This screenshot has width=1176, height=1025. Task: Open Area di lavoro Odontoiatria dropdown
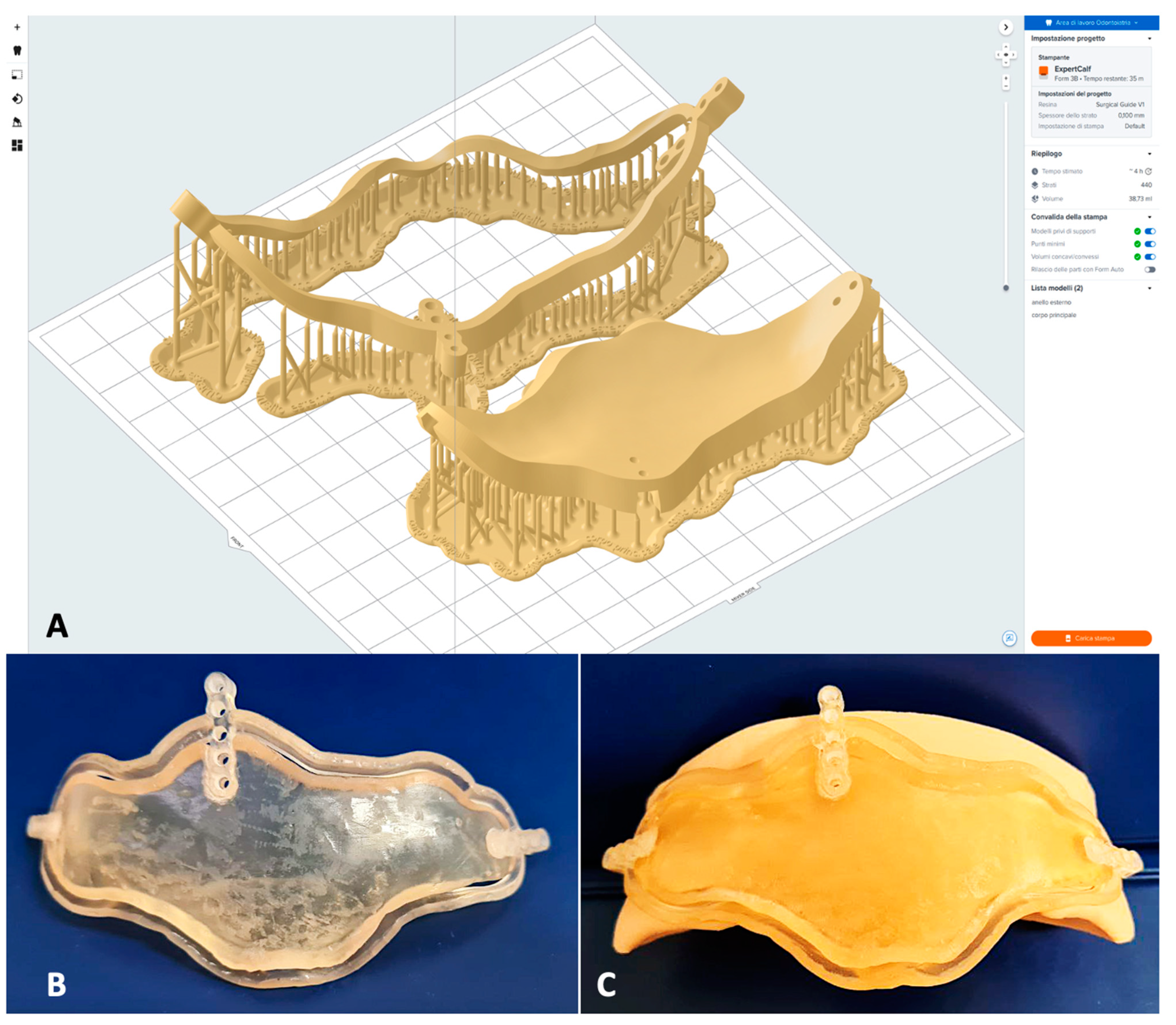coord(1091,23)
